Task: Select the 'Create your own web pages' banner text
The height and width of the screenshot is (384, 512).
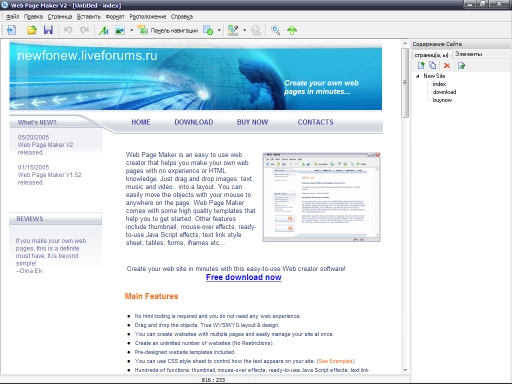Action: pos(321,87)
